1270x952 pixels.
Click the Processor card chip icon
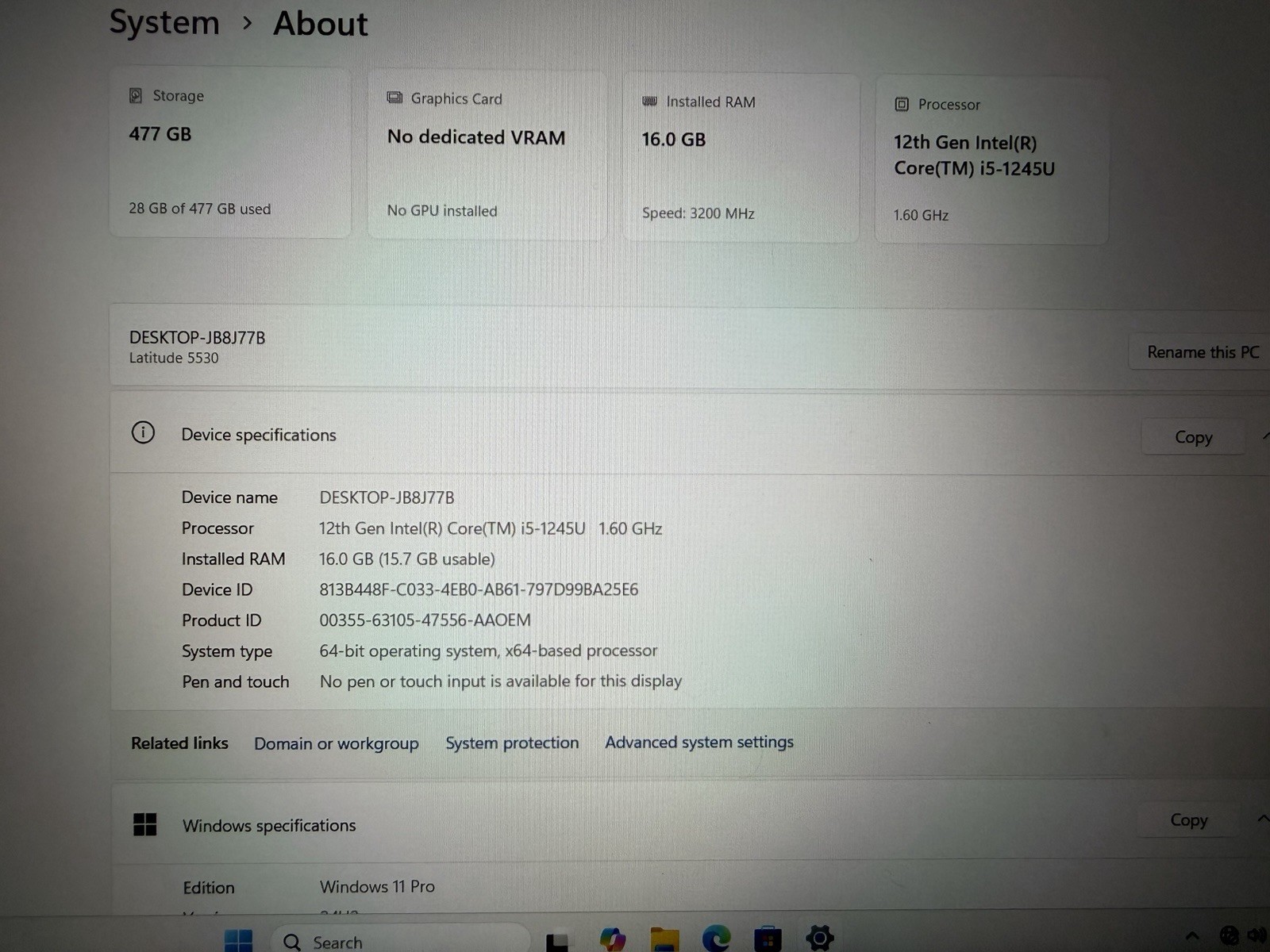point(902,104)
